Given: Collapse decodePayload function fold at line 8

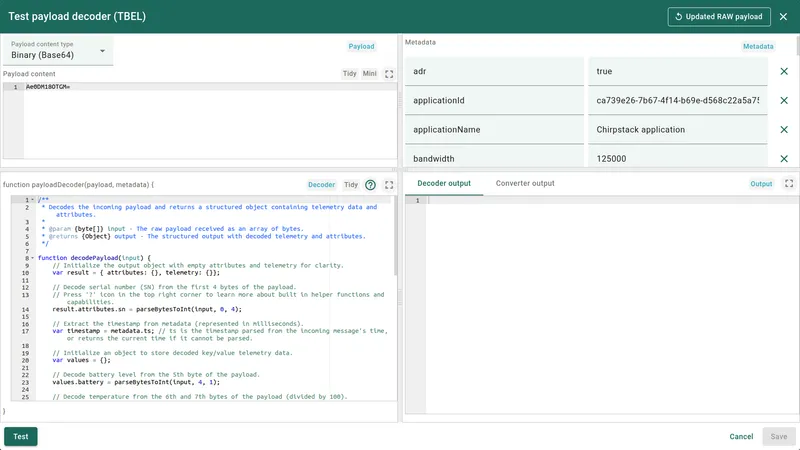Looking at the screenshot, I should click(x=33, y=258).
